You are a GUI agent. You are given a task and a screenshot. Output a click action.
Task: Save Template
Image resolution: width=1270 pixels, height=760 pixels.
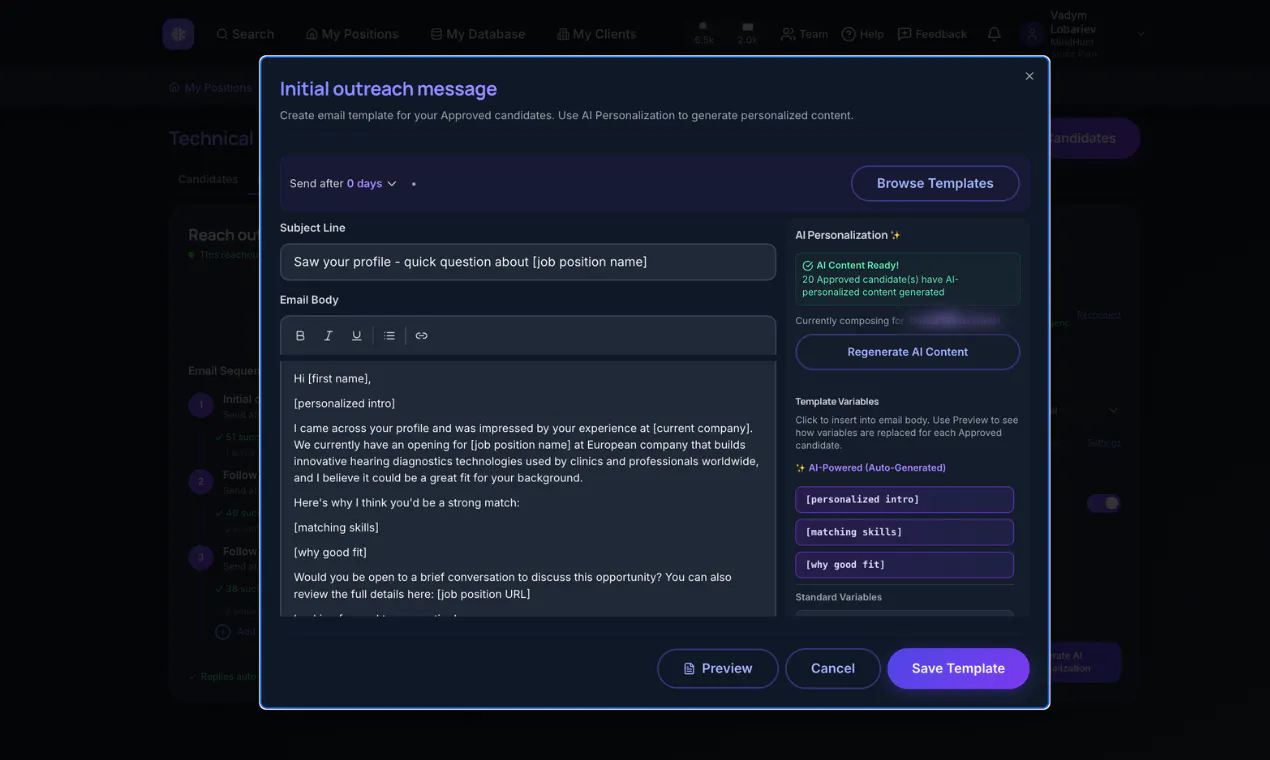[x=958, y=668]
